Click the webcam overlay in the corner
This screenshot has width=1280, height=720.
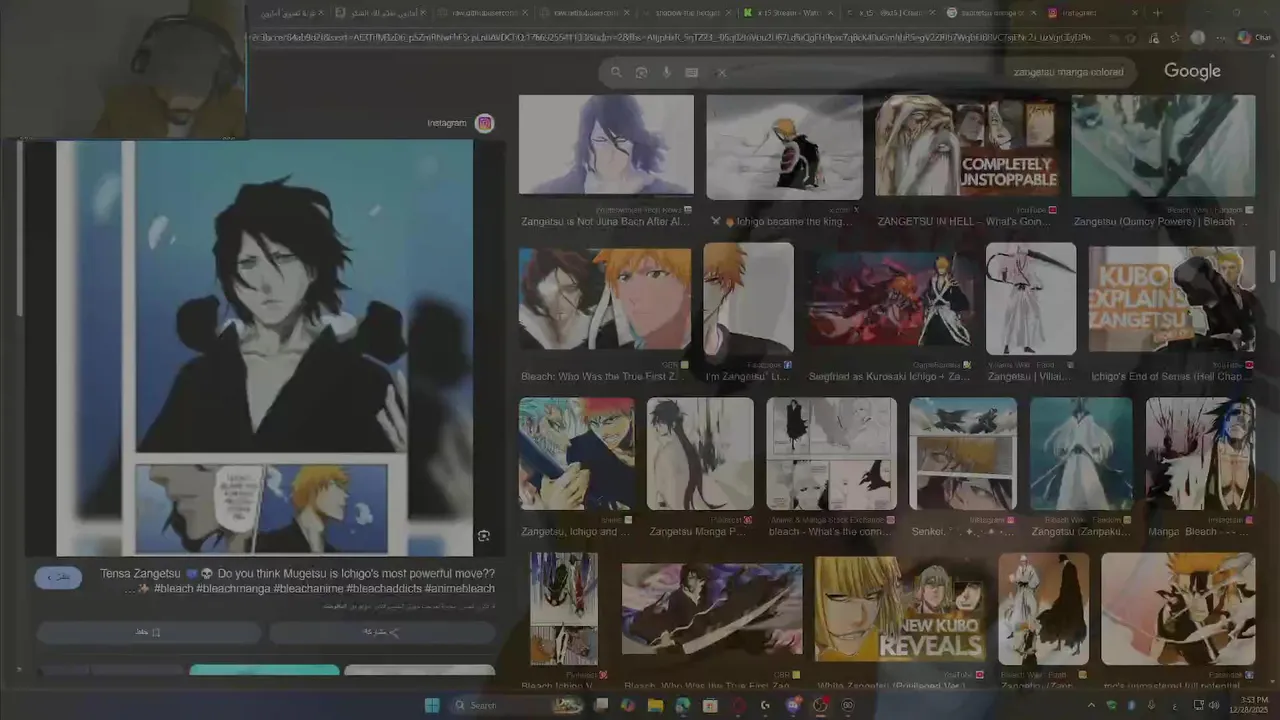click(x=123, y=69)
